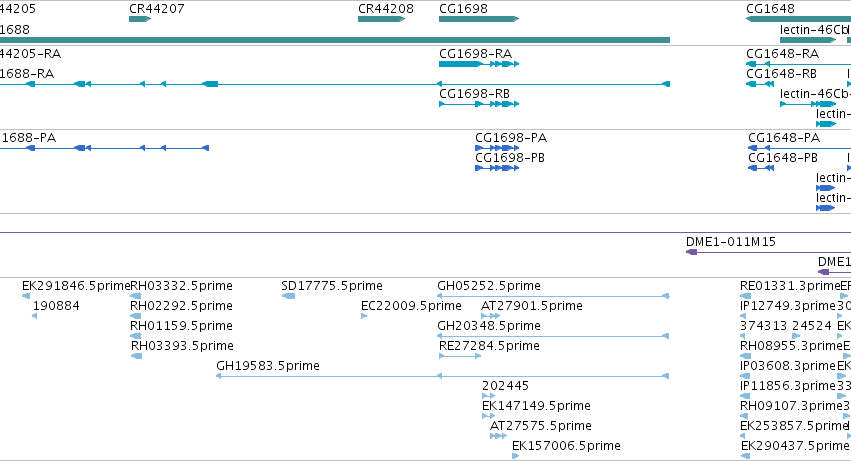Viewport: 851px width, 461px height.
Task: Click the SD17775.5prime EST marker
Action: (x=288, y=296)
